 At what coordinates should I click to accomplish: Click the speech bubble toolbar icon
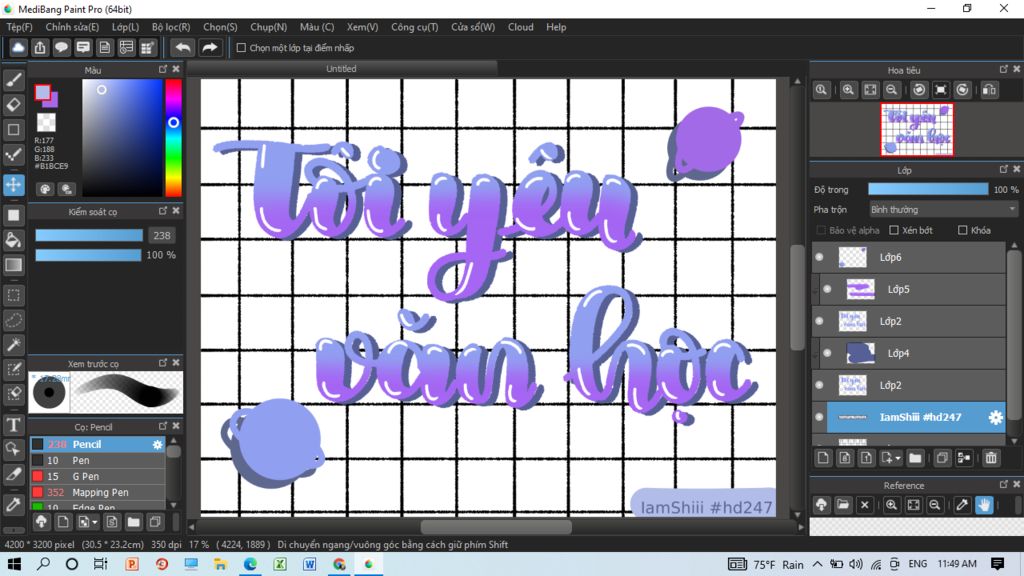[61, 48]
